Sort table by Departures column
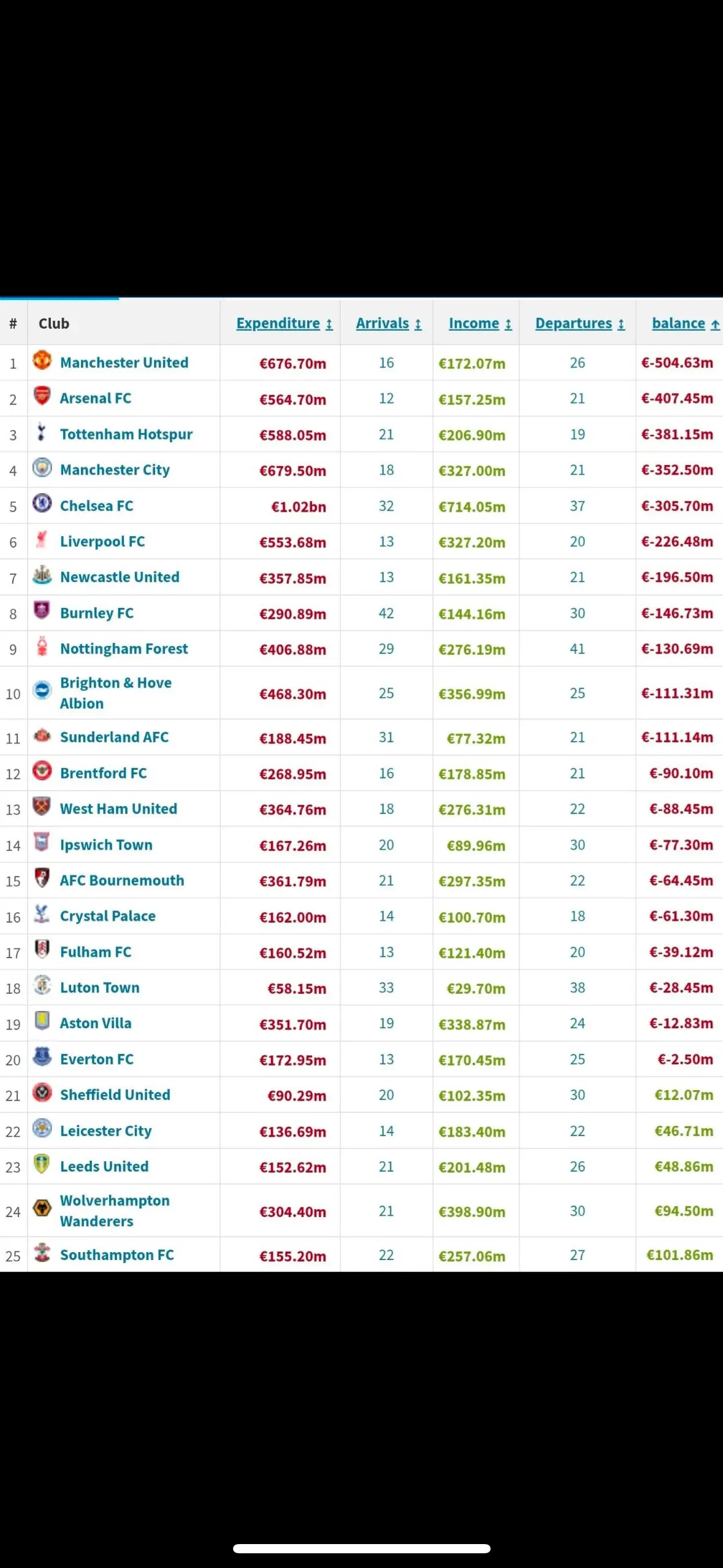 pos(580,323)
